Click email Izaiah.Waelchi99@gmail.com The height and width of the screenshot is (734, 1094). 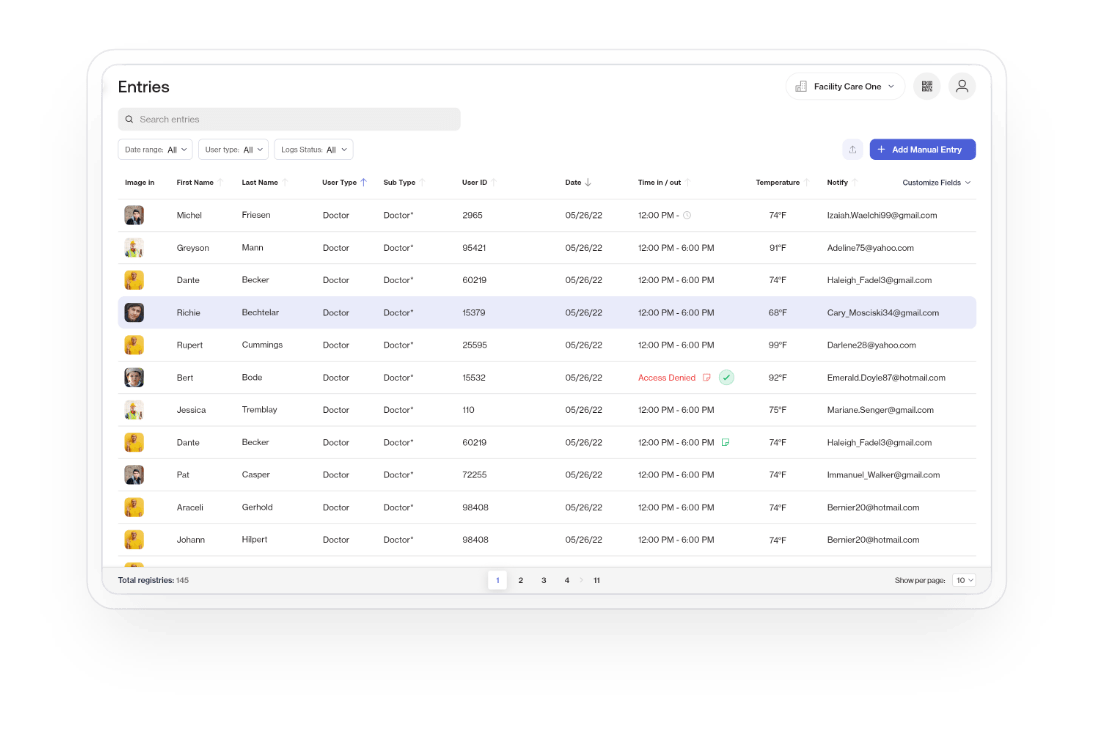click(x=882, y=215)
